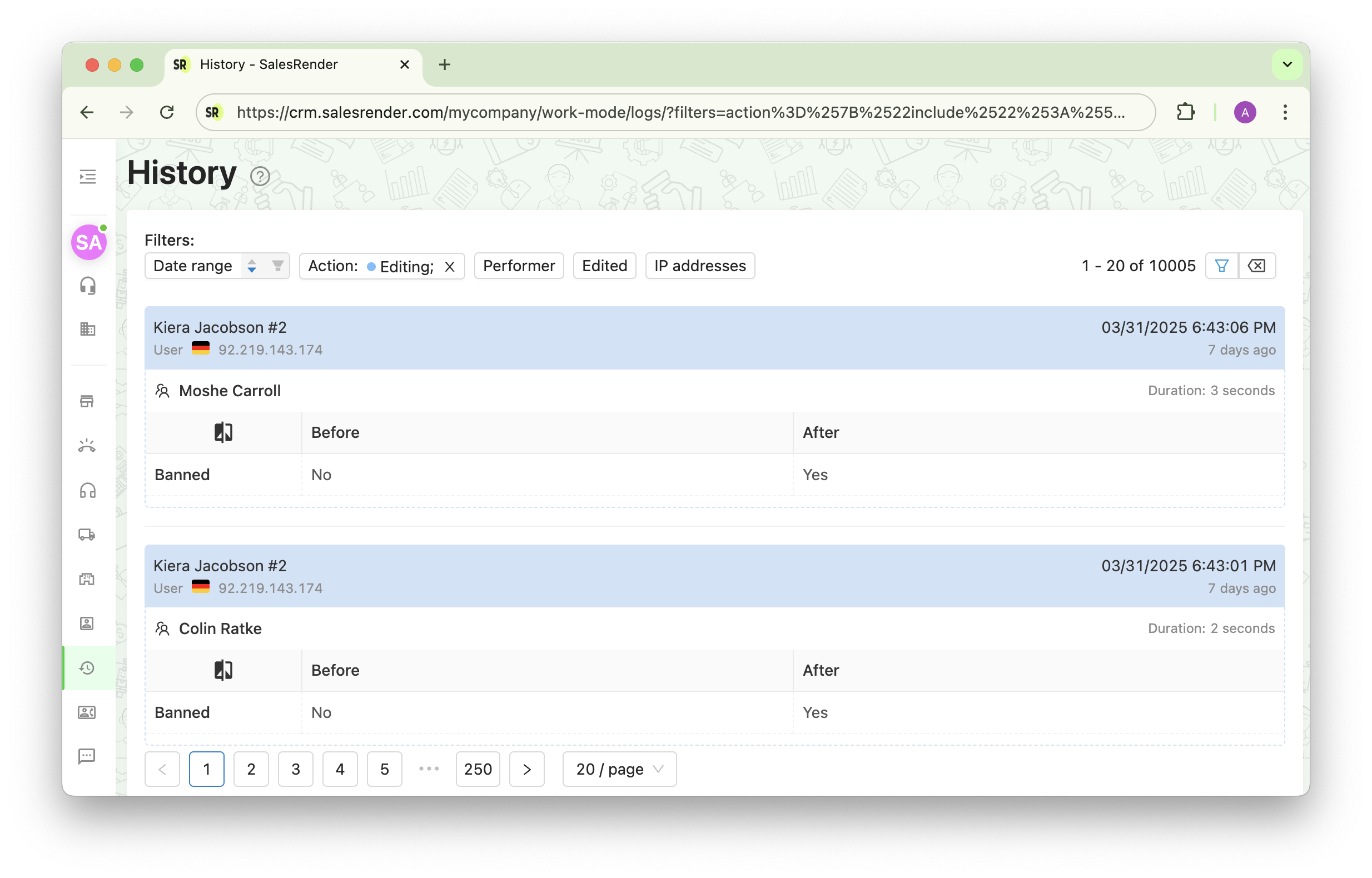Screen dimensions: 1372x878
Task: Go to page 2
Action: (x=251, y=769)
